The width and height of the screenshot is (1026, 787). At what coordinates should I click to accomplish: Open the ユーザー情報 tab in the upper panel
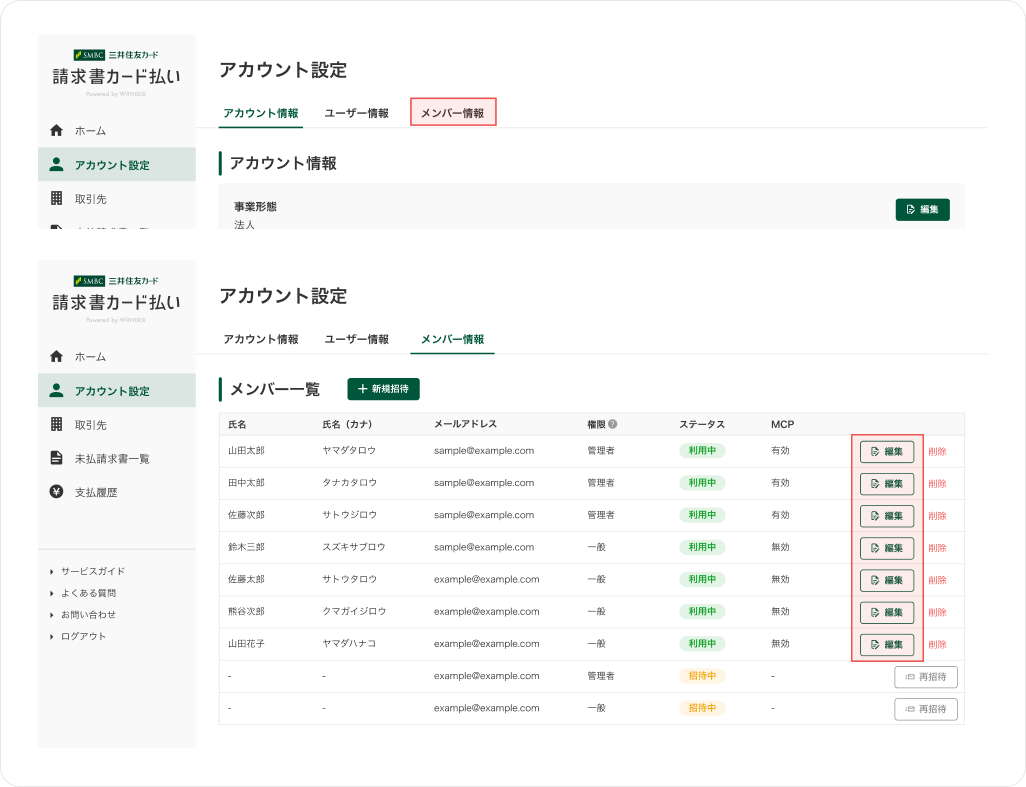click(357, 113)
